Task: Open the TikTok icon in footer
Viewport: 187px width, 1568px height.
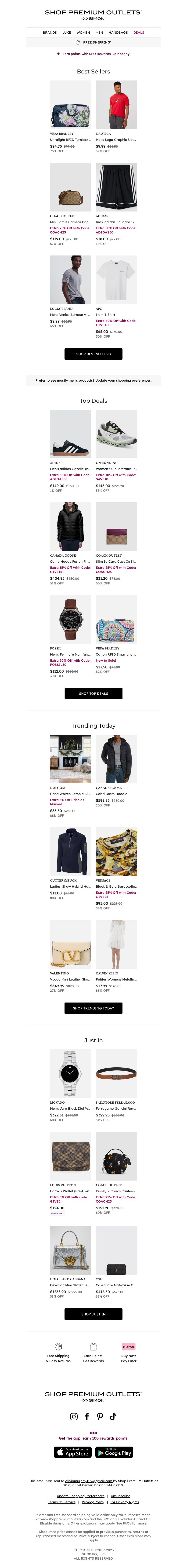Action: pos(113,1416)
